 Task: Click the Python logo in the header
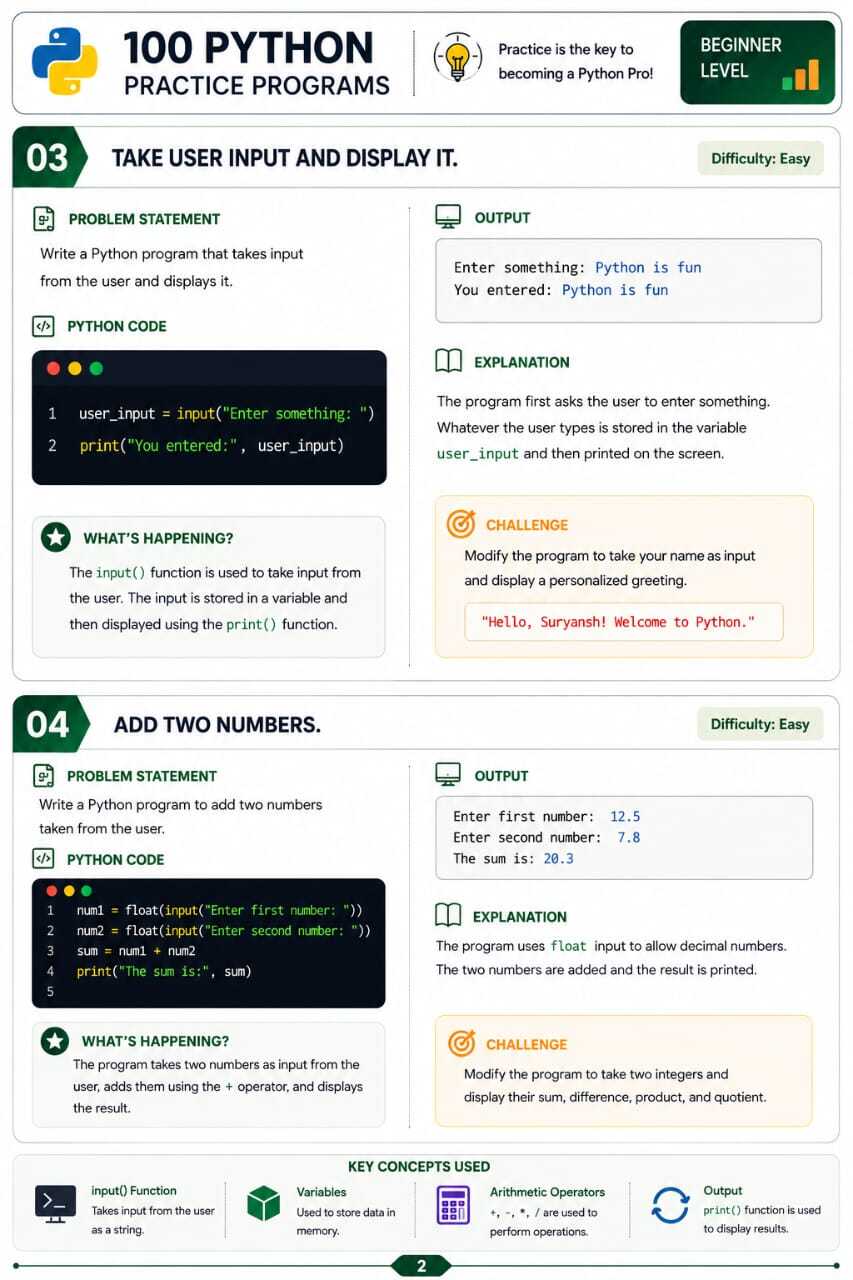pos(64,61)
